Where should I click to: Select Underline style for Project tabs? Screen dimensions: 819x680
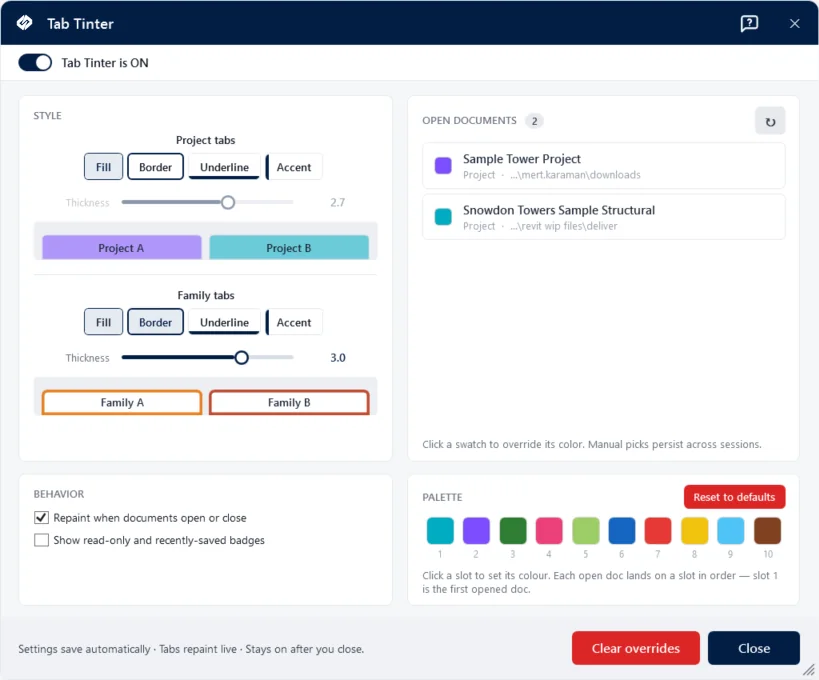(x=224, y=167)
